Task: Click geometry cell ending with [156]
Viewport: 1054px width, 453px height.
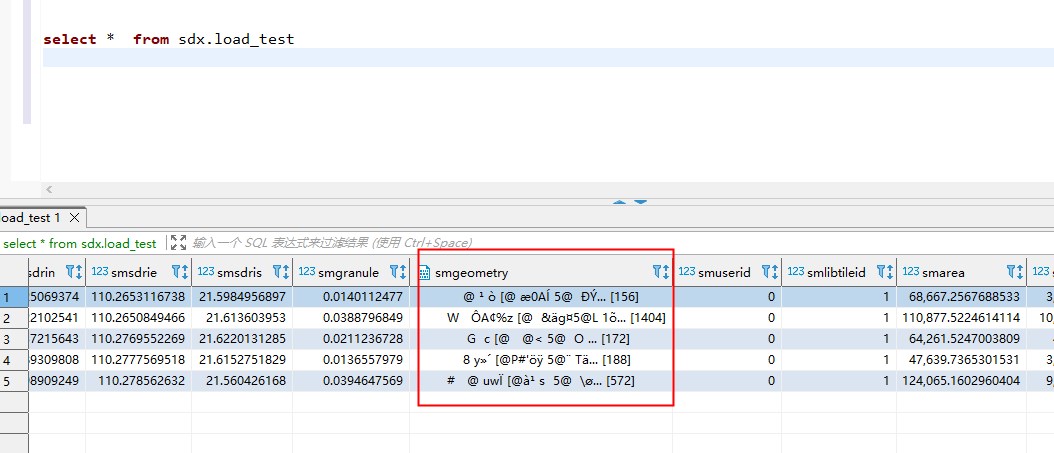Action: tap(542, 296)
